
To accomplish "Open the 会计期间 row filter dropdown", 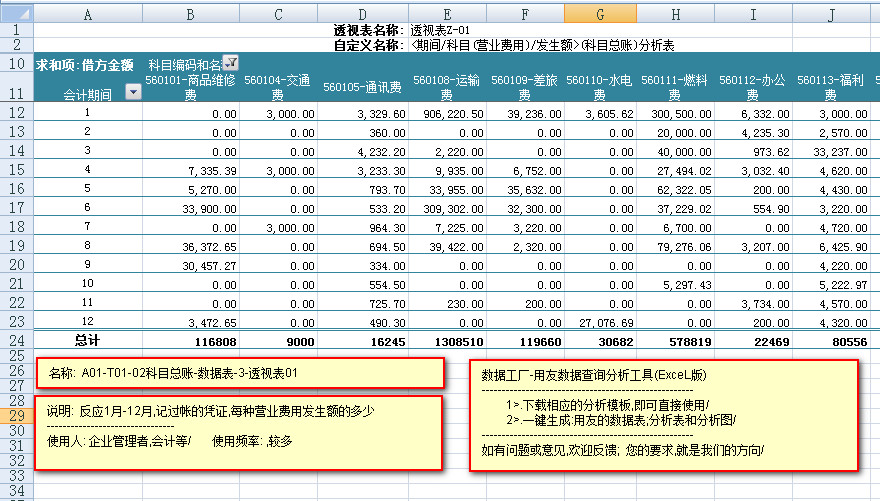I will pos(133,92).
